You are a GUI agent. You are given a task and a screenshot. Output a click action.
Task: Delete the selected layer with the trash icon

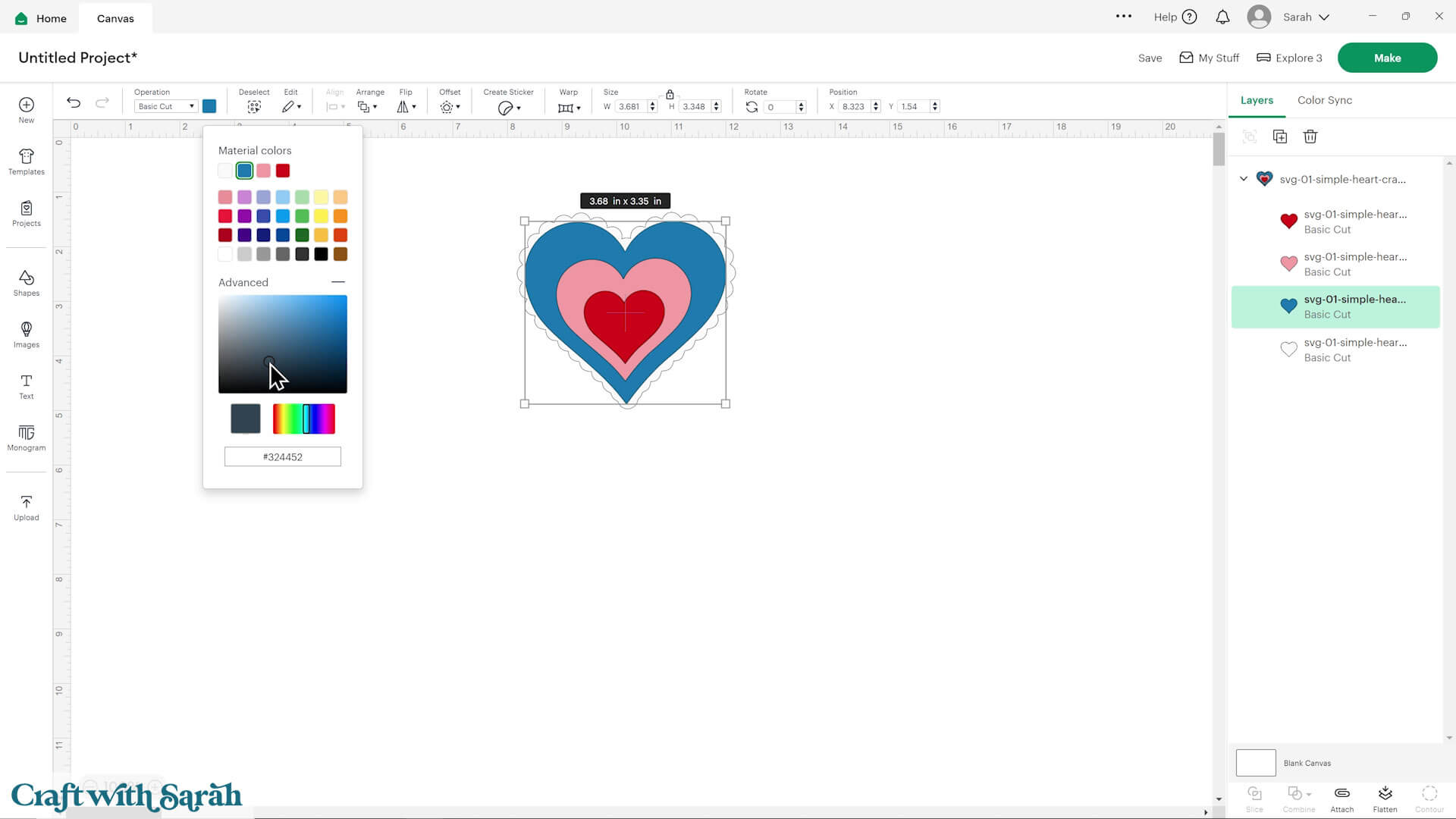pos(1310,136)
